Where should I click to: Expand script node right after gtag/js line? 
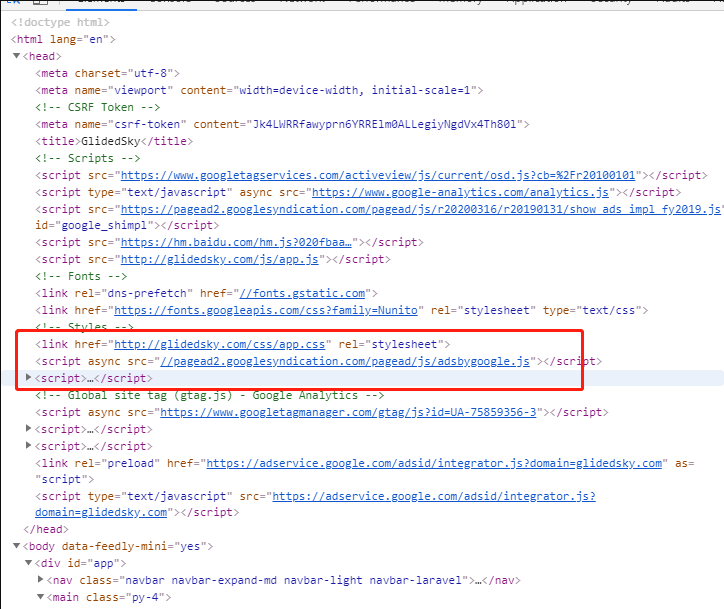[x=29, y=428]
